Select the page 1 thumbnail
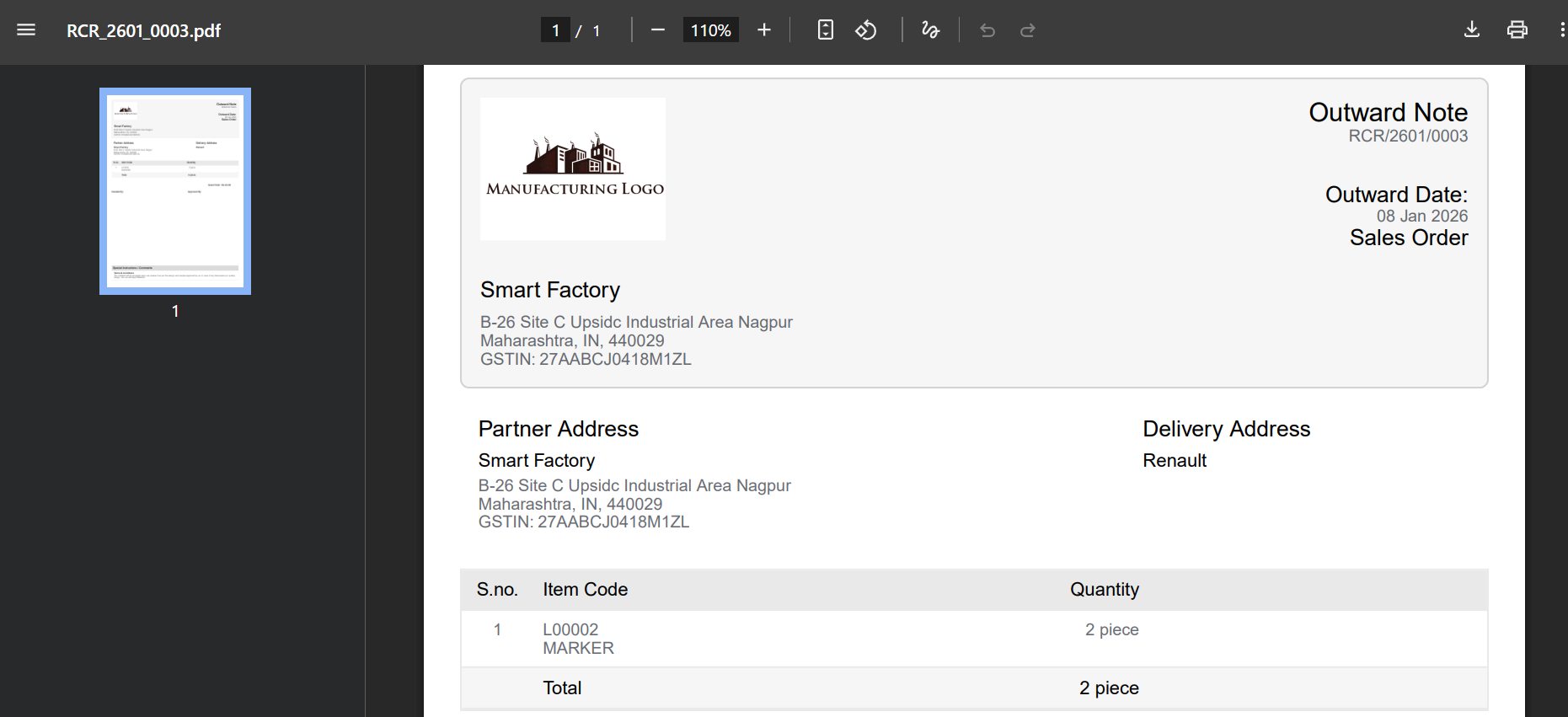 click(175, 191)
